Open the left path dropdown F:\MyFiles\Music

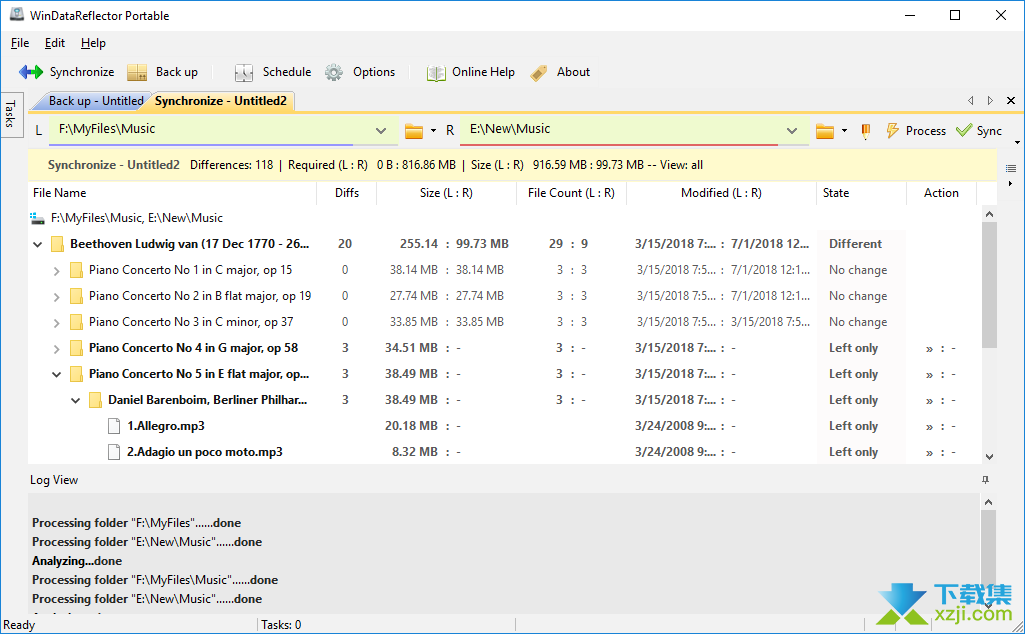point(380,131)
